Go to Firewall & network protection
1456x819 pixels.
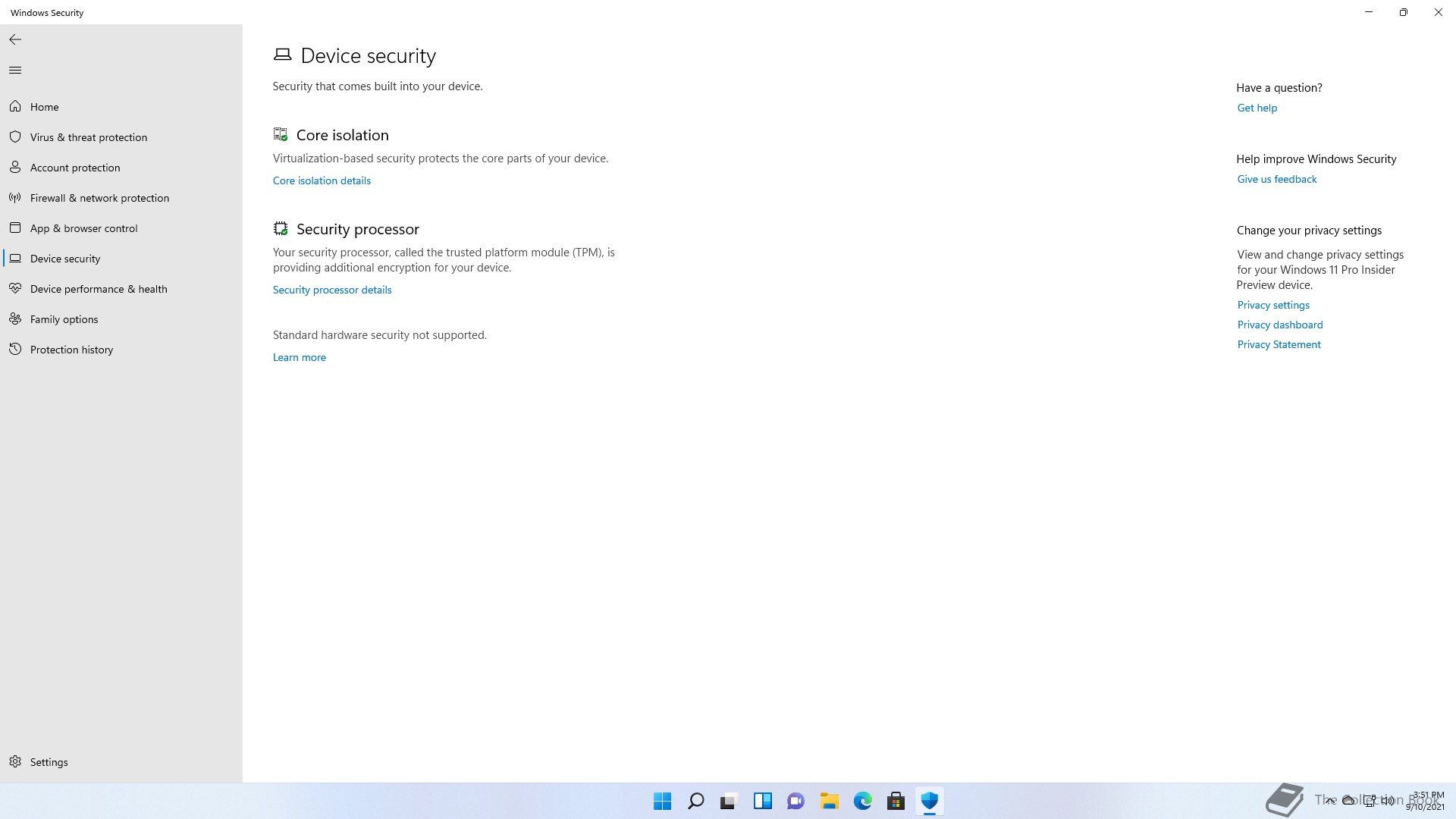pyautogui.click(x=121, y=198)
